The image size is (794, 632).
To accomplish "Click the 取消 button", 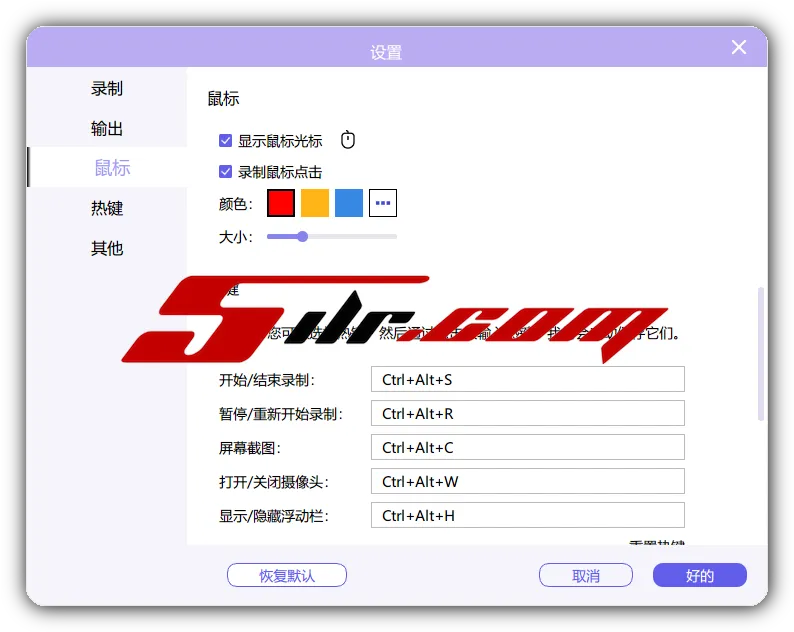I will point(586,575).
